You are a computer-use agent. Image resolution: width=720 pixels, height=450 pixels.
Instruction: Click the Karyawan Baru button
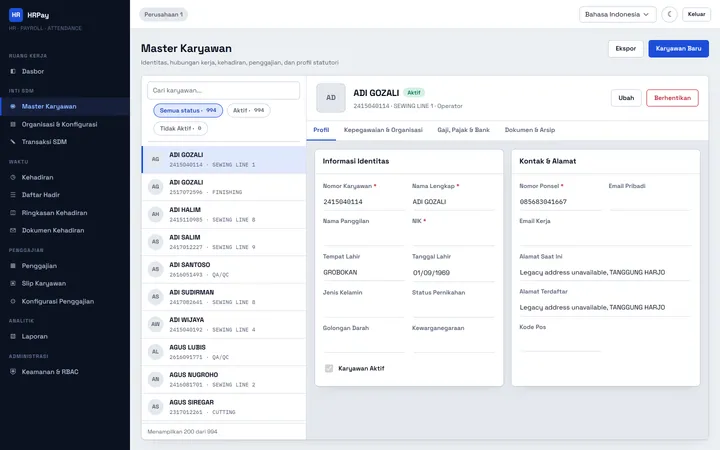(678, 49)
